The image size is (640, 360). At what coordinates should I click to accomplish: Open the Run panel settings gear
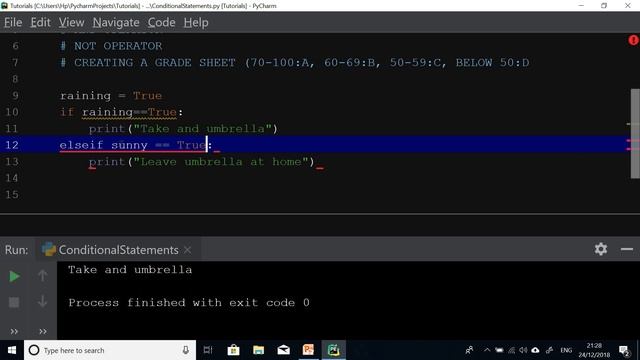(x=601, y=249)
